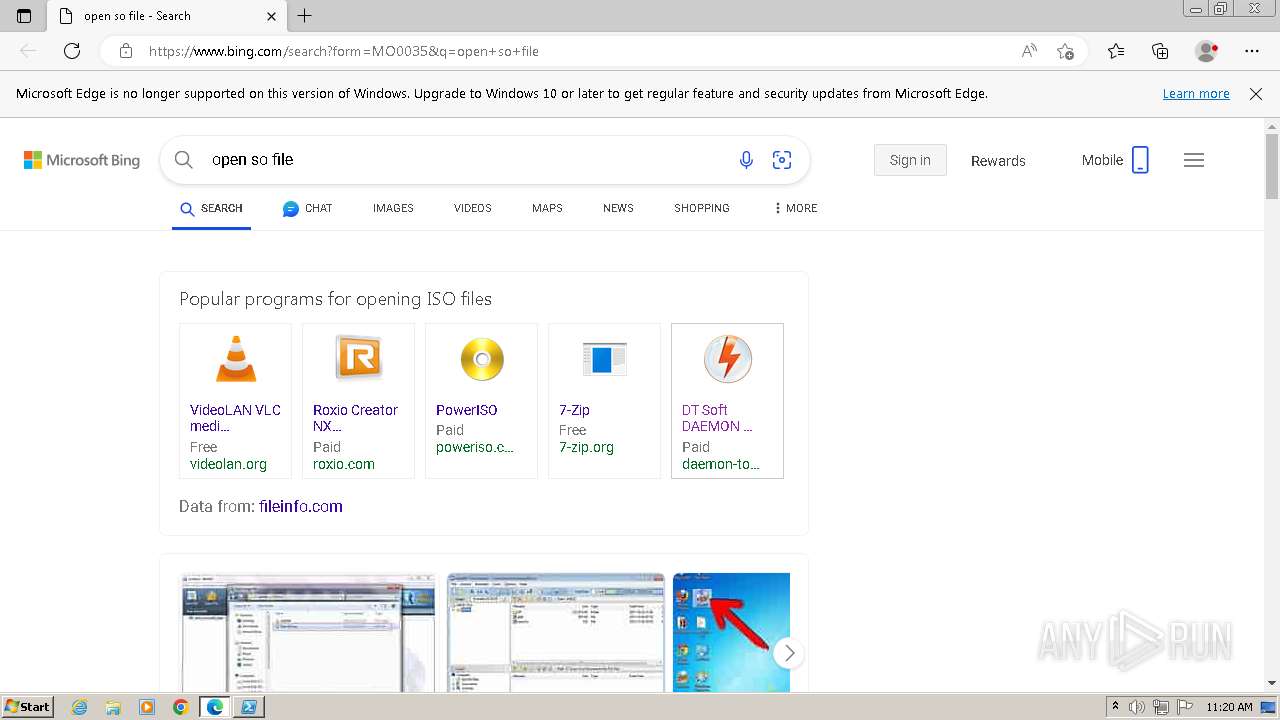Add this page to favorites
Image resolution: width=1280 pixels, height=720 pixels.
[x=1066, y=51]
